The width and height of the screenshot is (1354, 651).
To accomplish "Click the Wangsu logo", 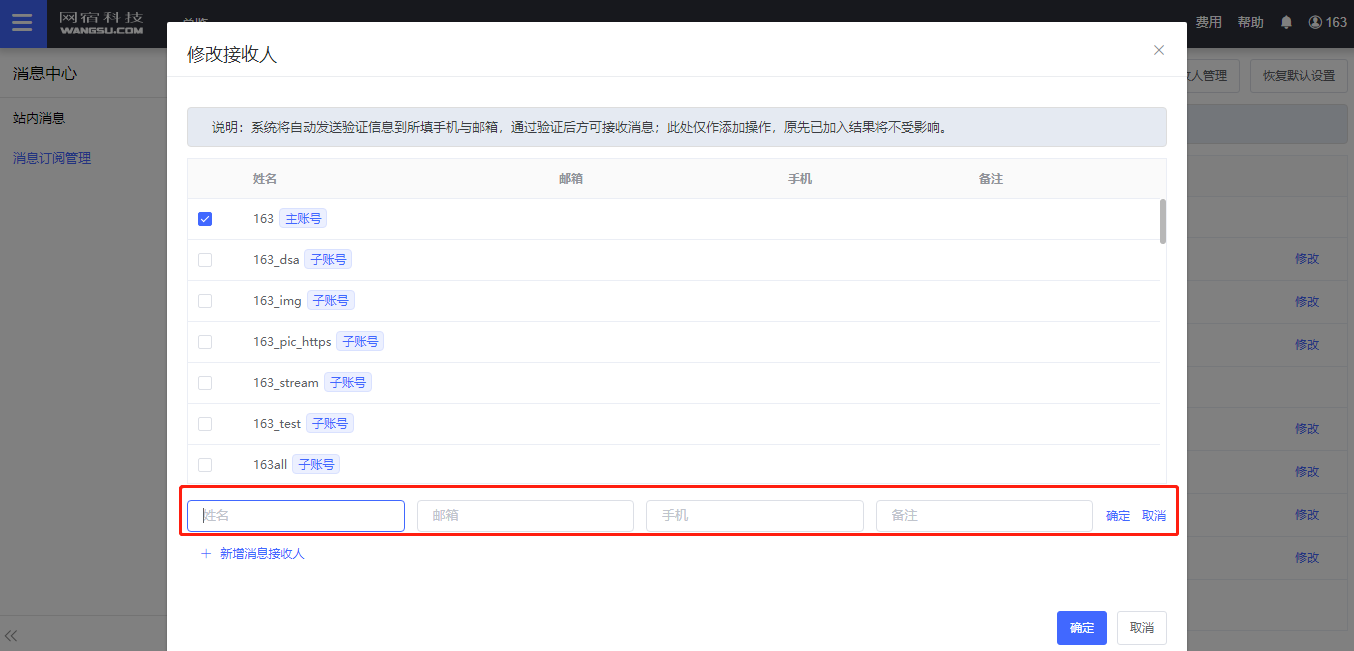I will [x=101, y=23].
